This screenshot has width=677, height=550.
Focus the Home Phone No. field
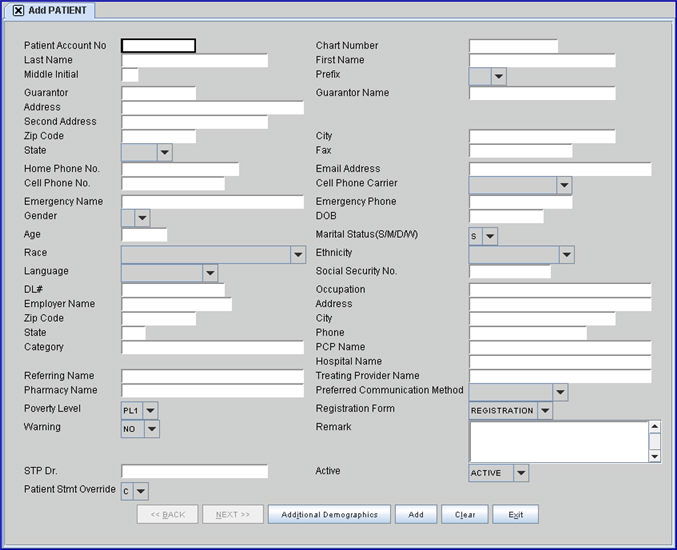tap(180, 169)
